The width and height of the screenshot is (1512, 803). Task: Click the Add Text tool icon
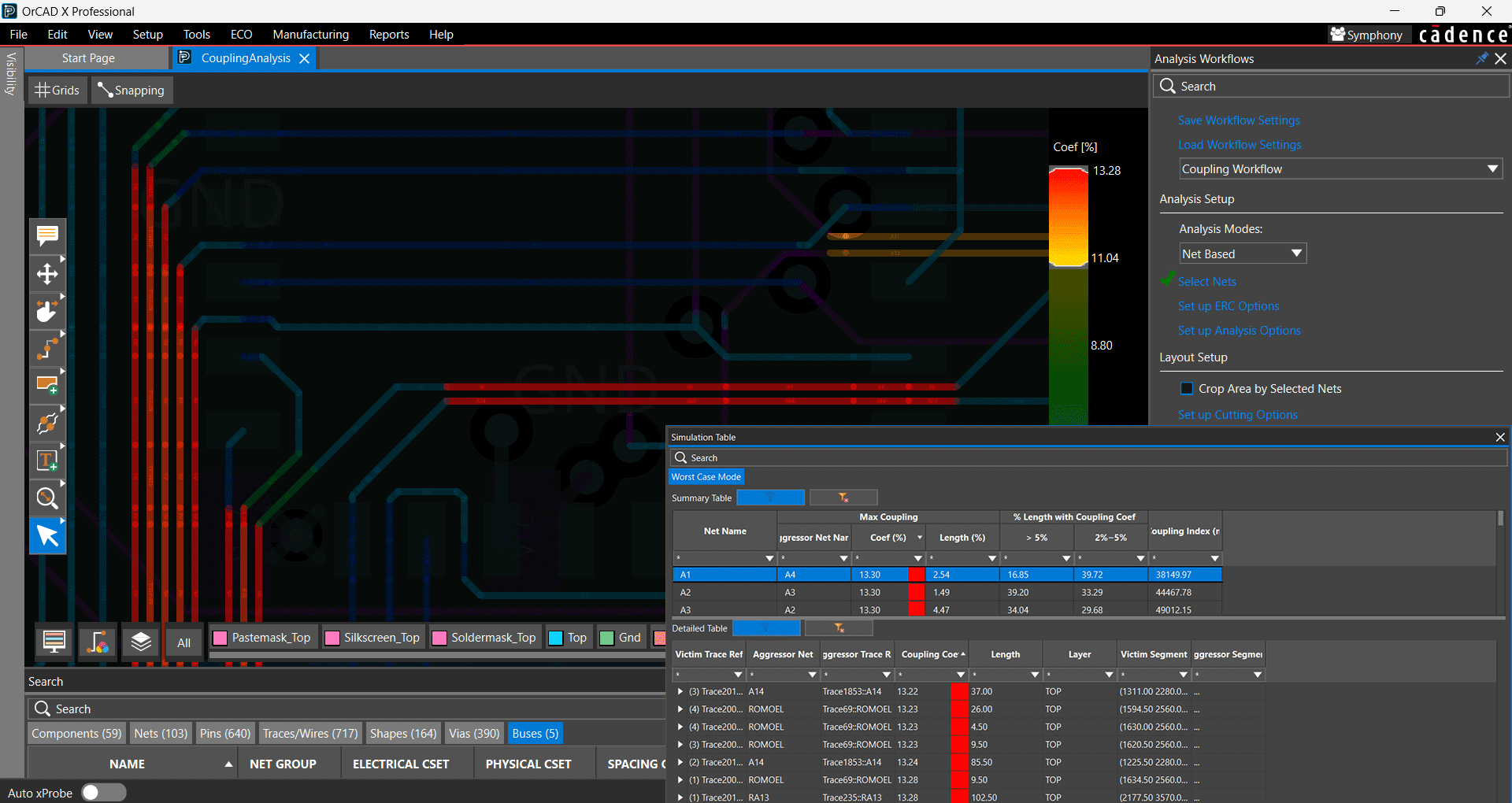point(47,461)
